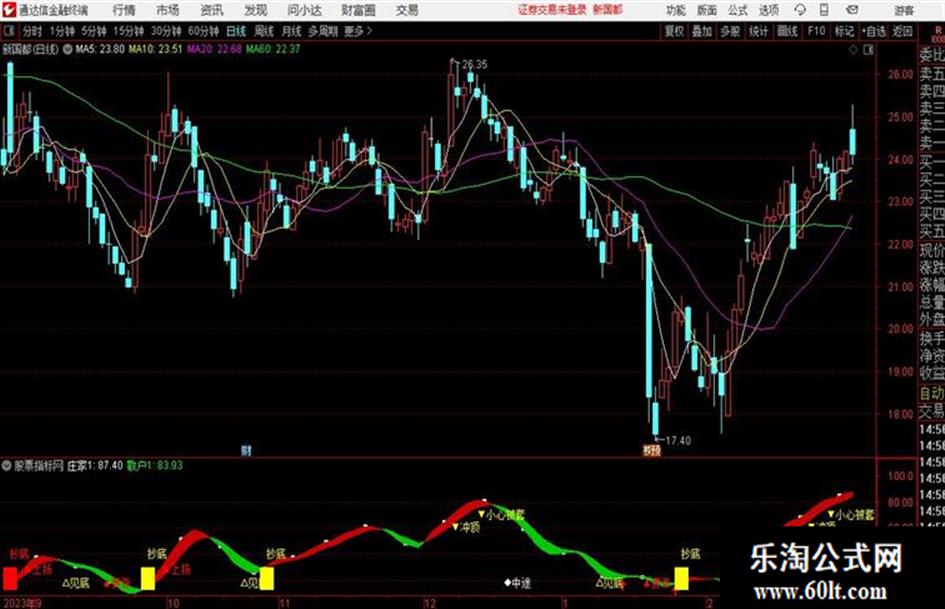This screenshot has width=945, height=609.
Task: Click the customer service headset icon
Action: 800,10
